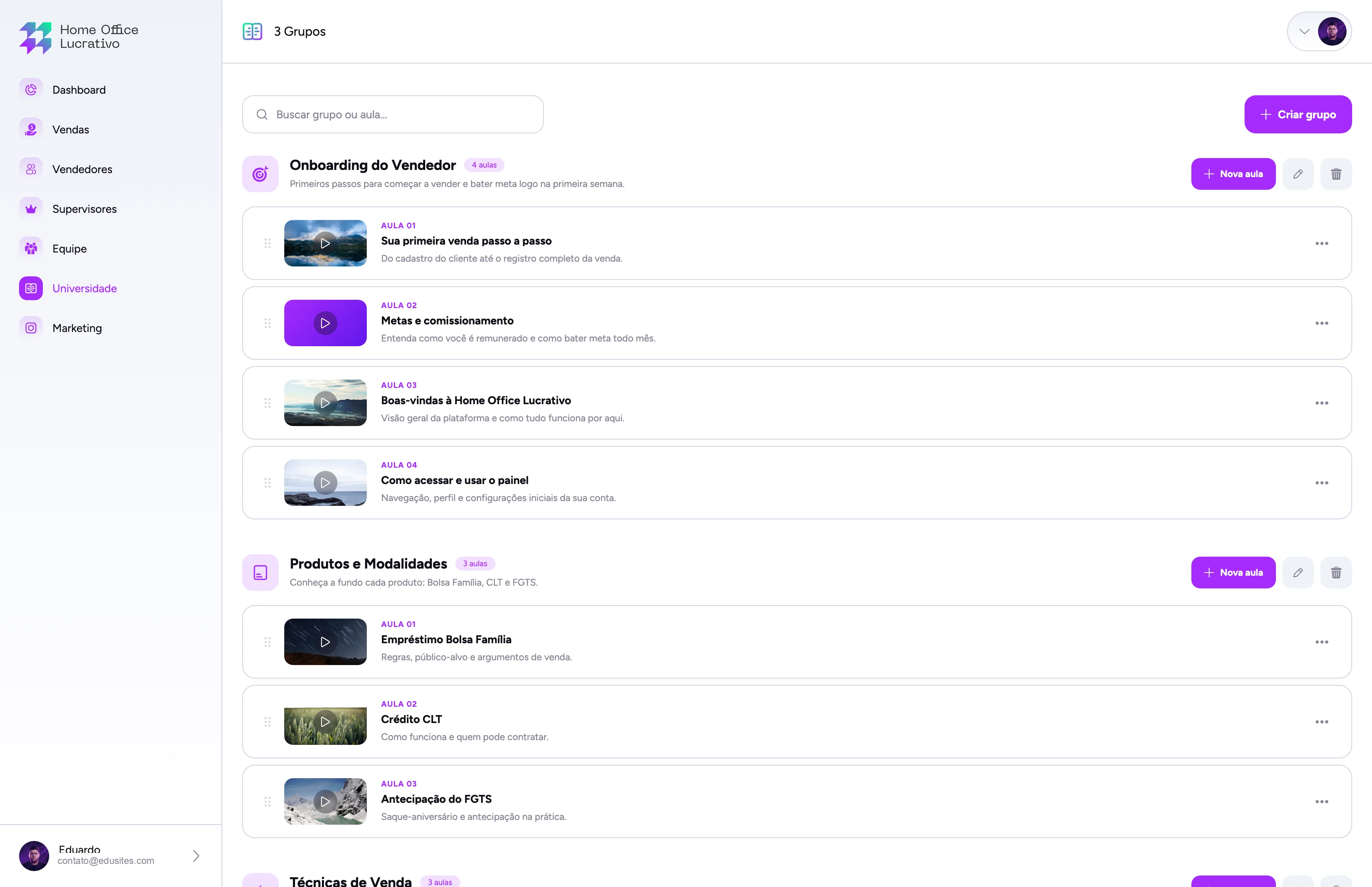
Task: Open more options for Empréstimo Bolsa Família
Action: (x=1321, y=642)
